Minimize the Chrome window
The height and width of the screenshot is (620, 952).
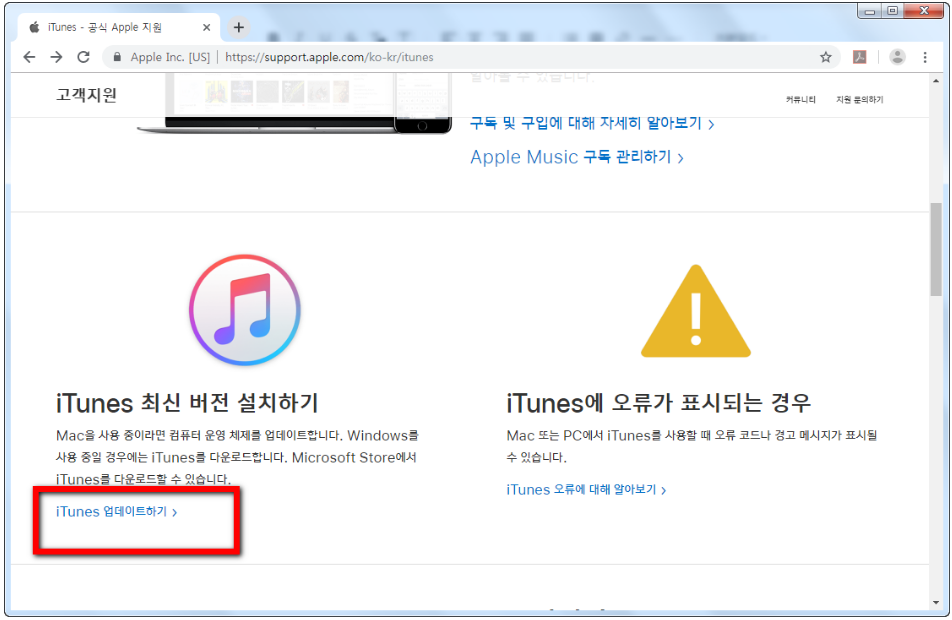(x=869, y=10)
